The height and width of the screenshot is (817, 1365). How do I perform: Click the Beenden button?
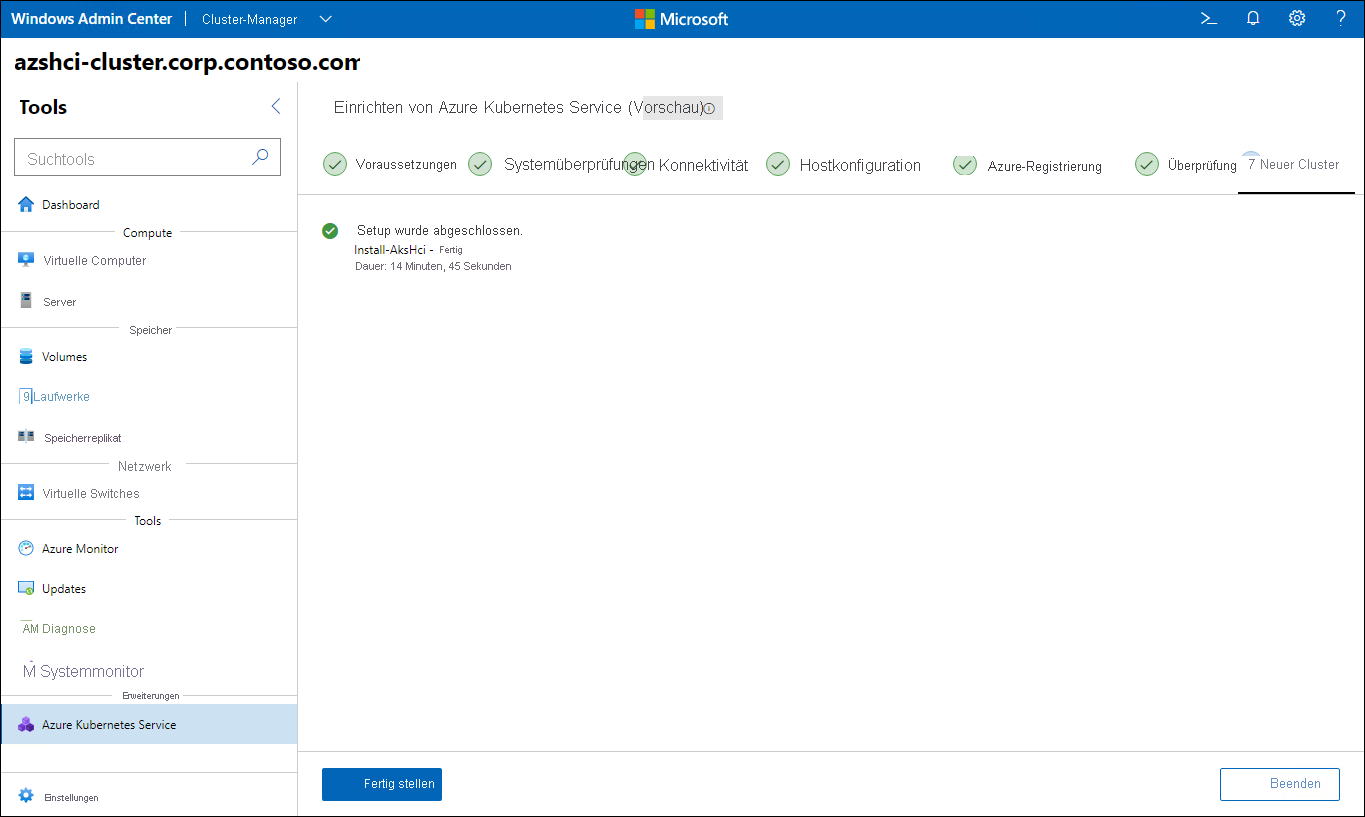(1280, 784)
